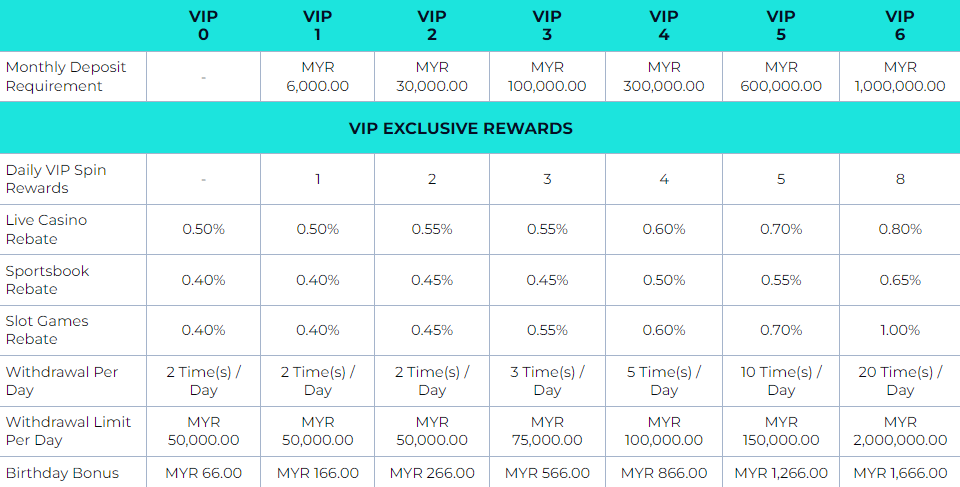Select the Birthday Bonus row label

pyautogui.click(x=62, y=473)
